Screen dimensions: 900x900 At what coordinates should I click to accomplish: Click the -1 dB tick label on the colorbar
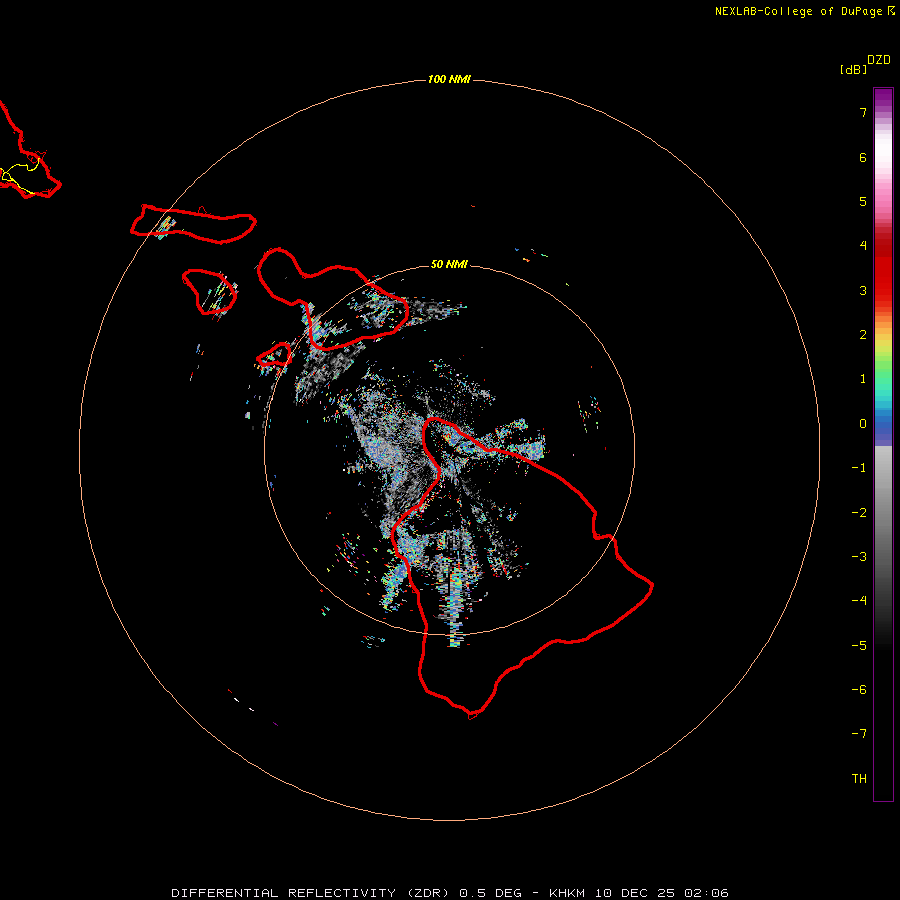[x=859, y=468]
